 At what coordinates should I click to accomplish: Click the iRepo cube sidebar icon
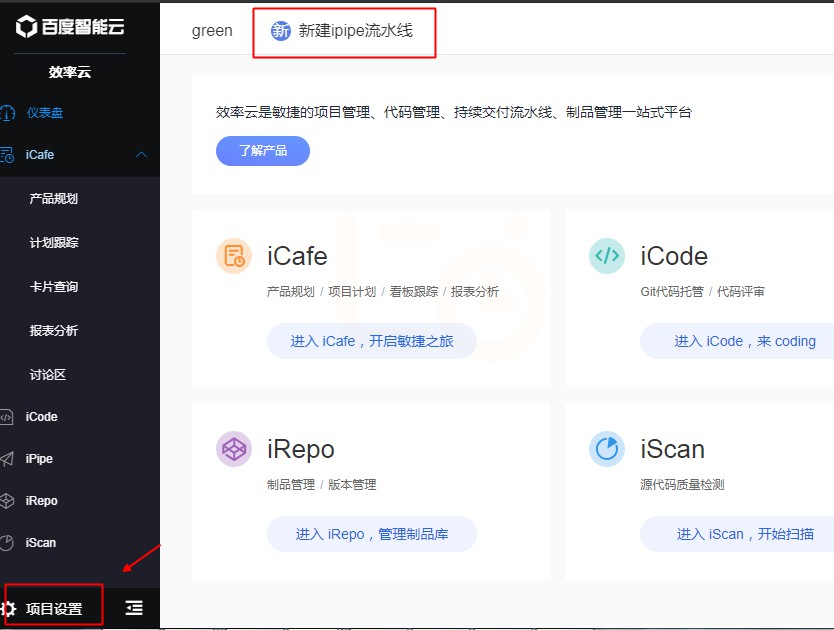click(7, 501)
